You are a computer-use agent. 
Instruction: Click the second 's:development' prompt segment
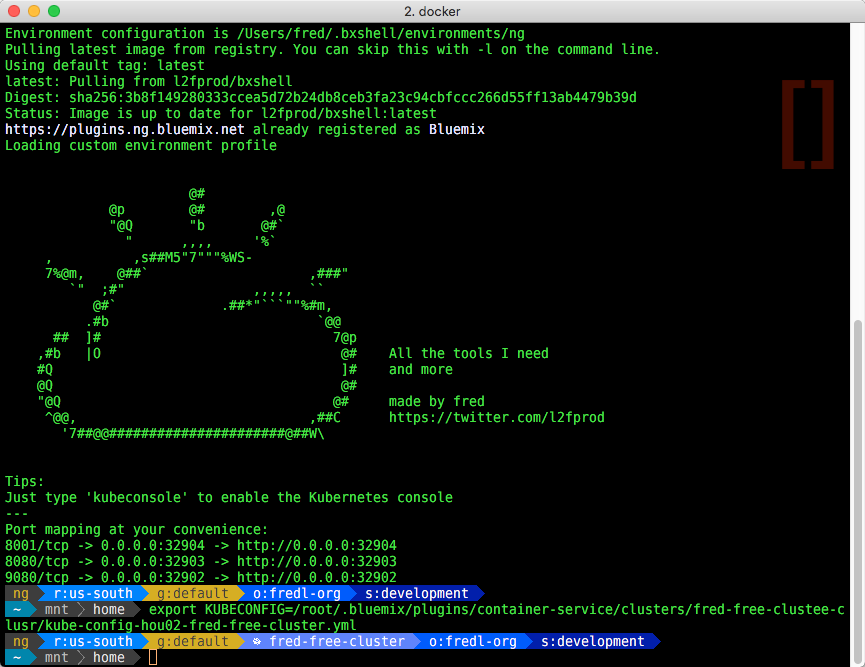point(592,641)
